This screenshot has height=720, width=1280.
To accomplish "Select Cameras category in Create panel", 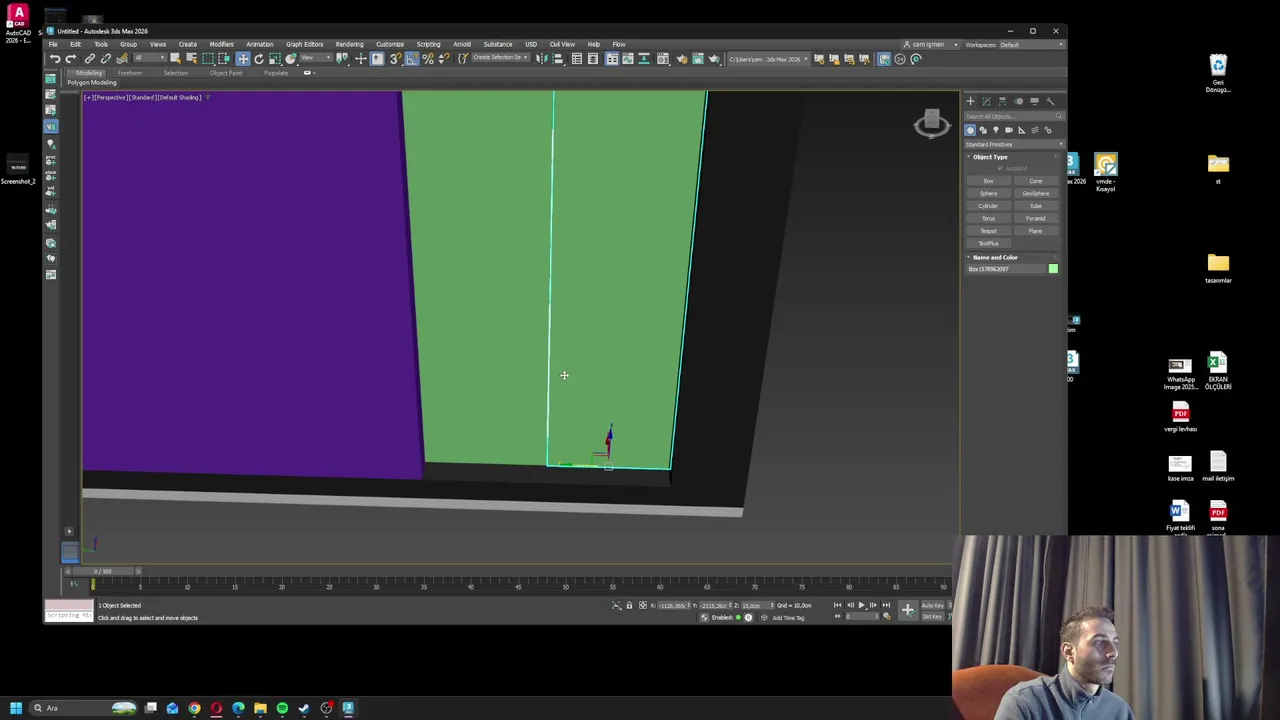I will click(x=1009, y=130).
